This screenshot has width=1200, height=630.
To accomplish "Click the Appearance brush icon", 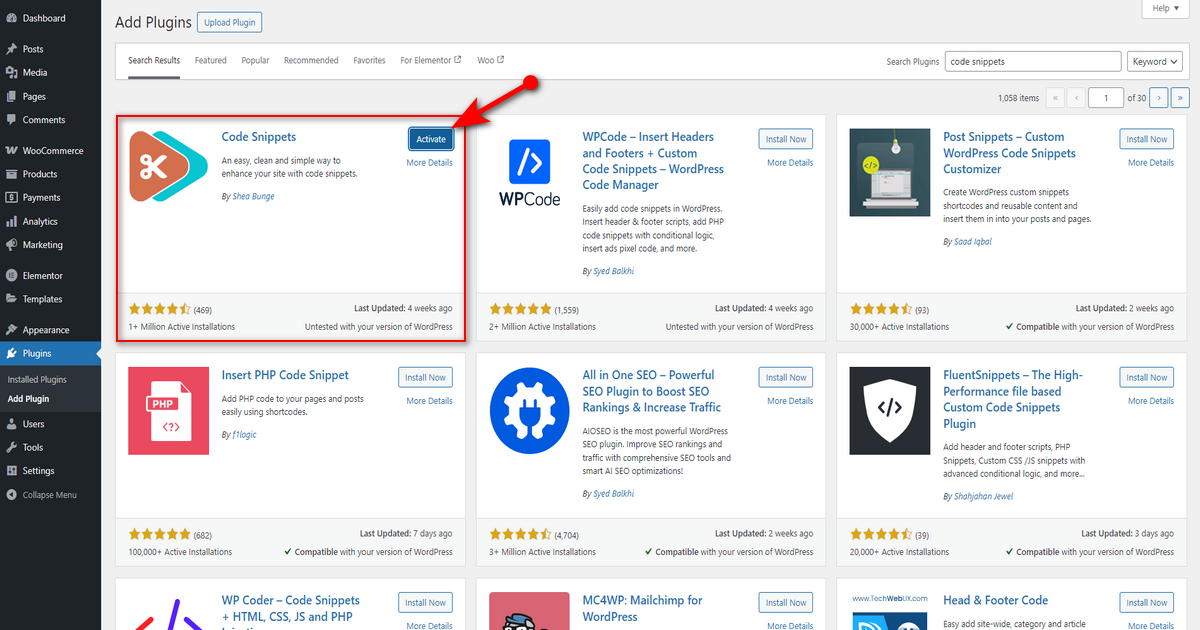I will tap(11, 330).
